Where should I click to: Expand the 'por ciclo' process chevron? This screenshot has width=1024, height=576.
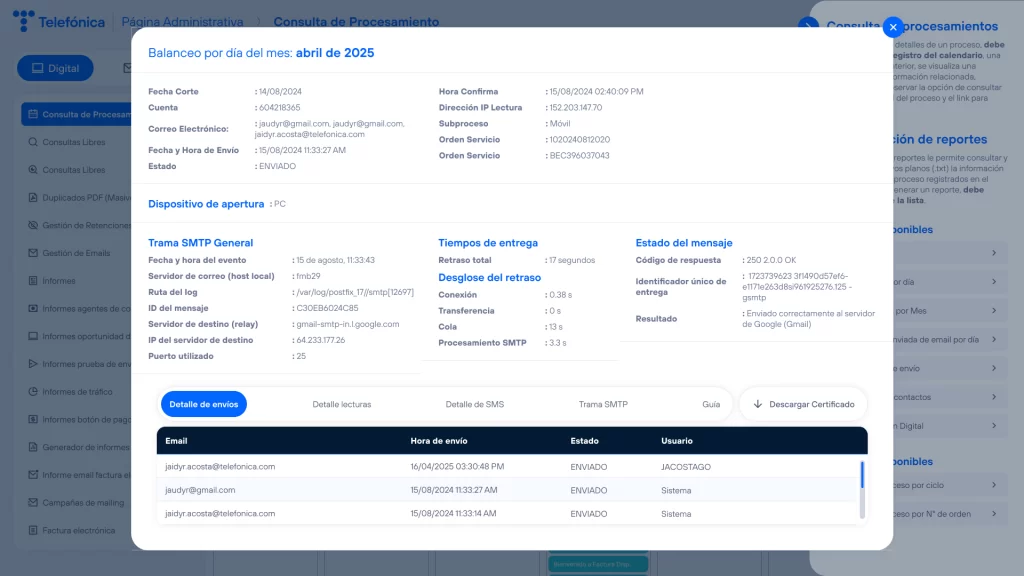point(994,485)
